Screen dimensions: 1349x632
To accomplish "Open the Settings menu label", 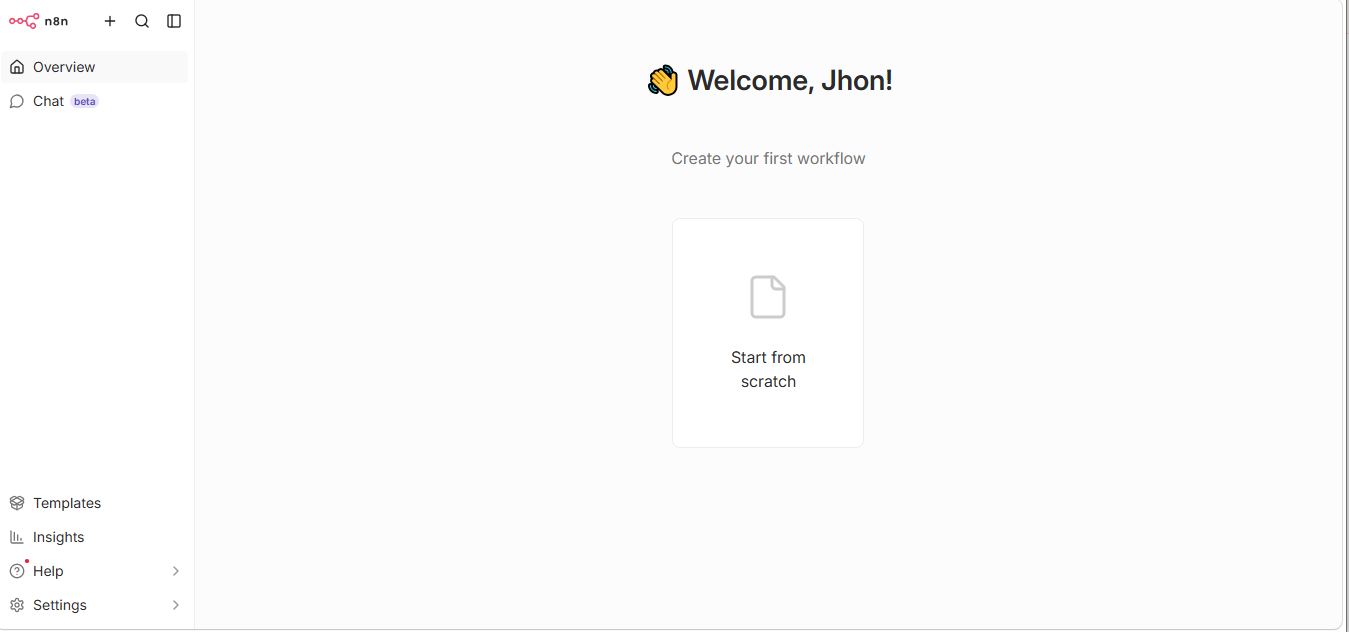I will (60, 605).
